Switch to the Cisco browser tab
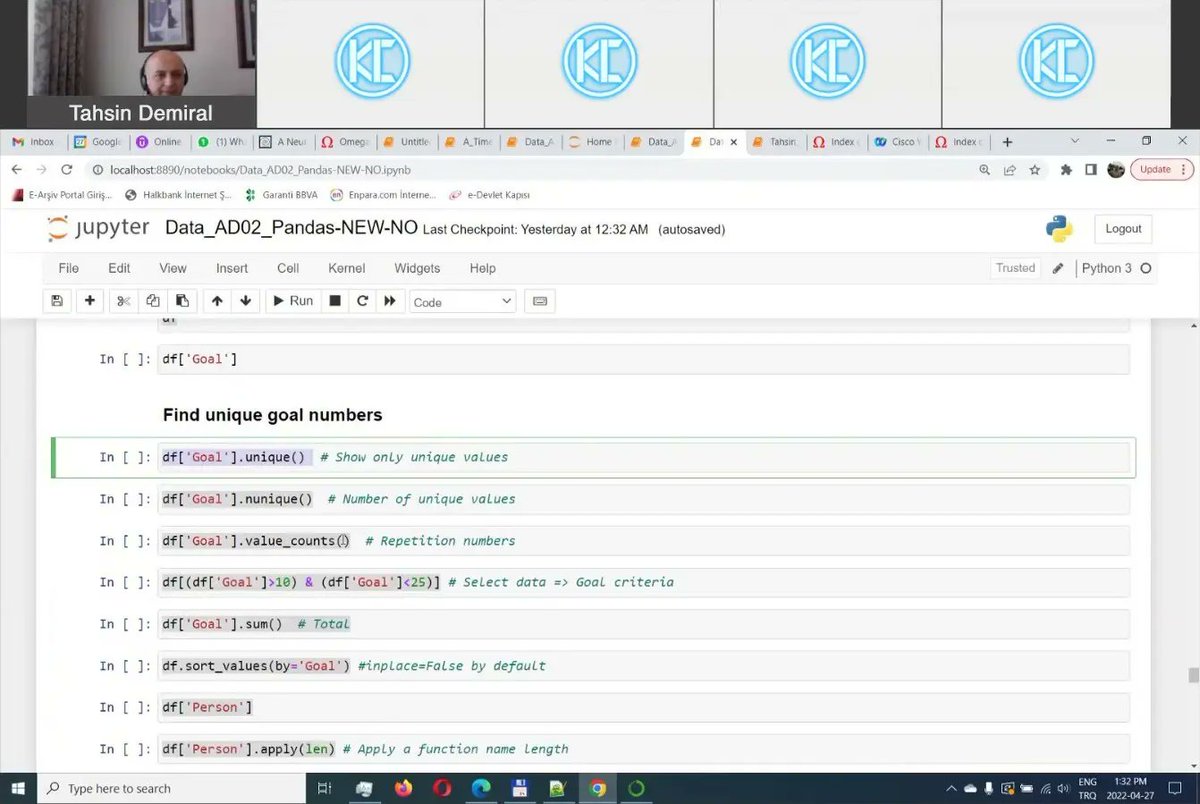 click(896, 142)
